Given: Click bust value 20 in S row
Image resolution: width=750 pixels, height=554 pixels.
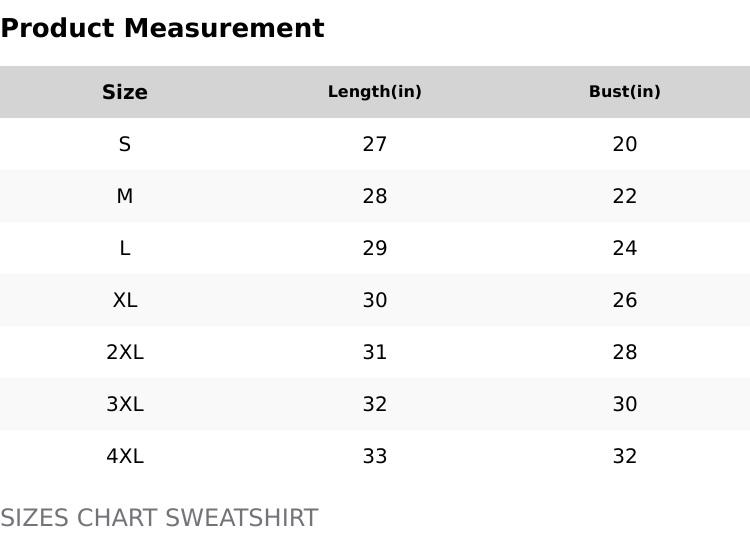Looking at the screenshot, I should pos(625,144).
